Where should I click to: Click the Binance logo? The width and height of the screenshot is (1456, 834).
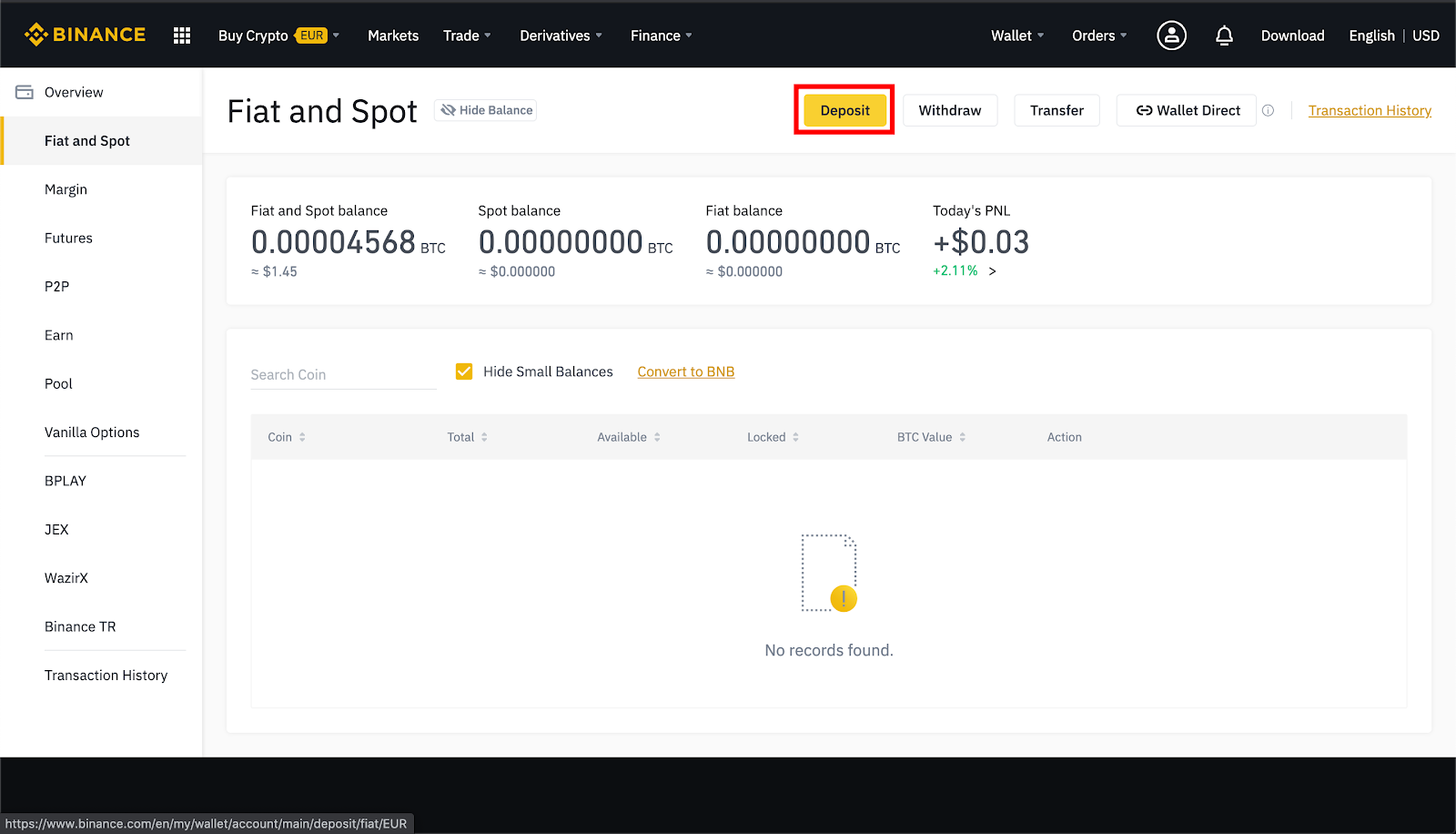tap(85, 34)
